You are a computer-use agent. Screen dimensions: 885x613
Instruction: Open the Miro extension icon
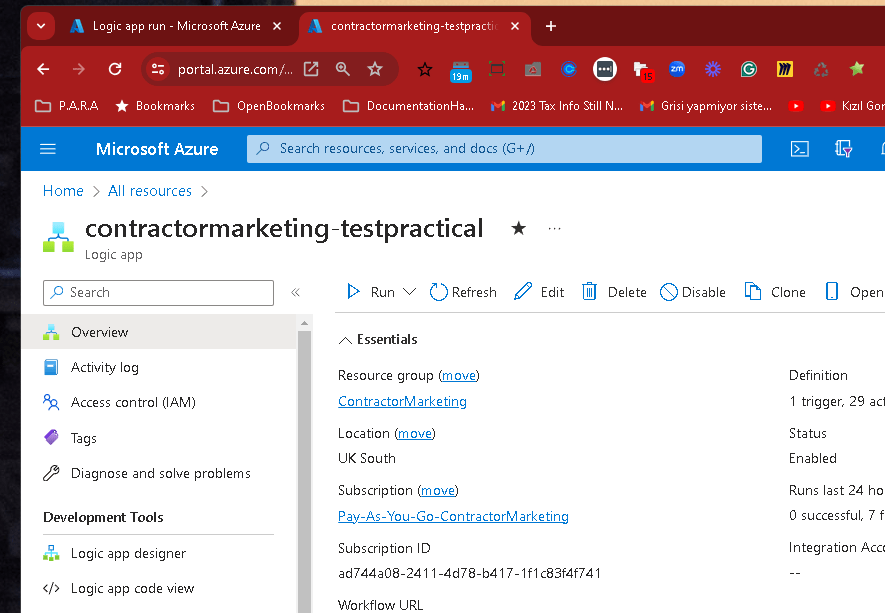pos(785,69)
